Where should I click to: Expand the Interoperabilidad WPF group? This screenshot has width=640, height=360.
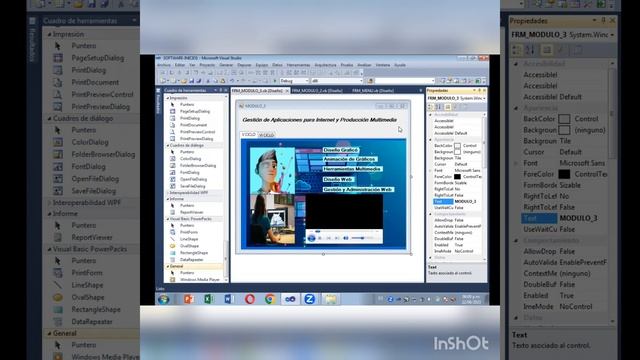coord(167,193)
